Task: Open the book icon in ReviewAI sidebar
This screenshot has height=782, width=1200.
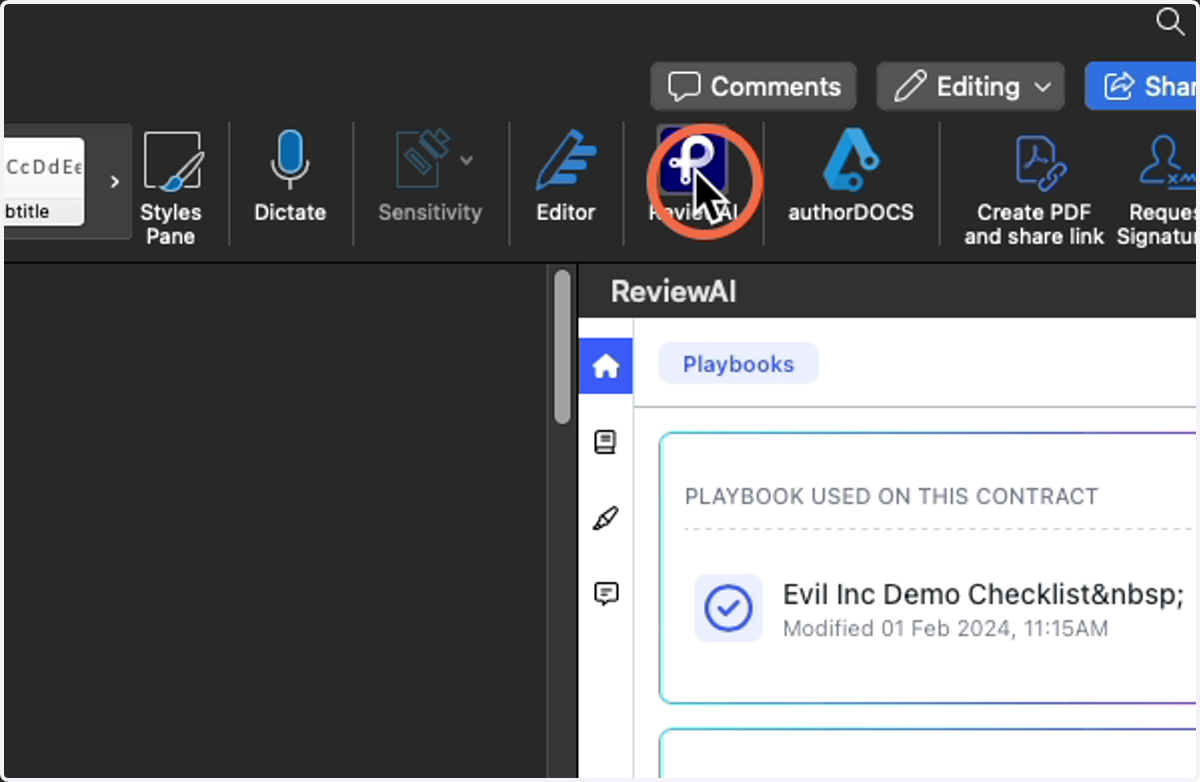Action: pyautogui.click(x=606, y=442)
